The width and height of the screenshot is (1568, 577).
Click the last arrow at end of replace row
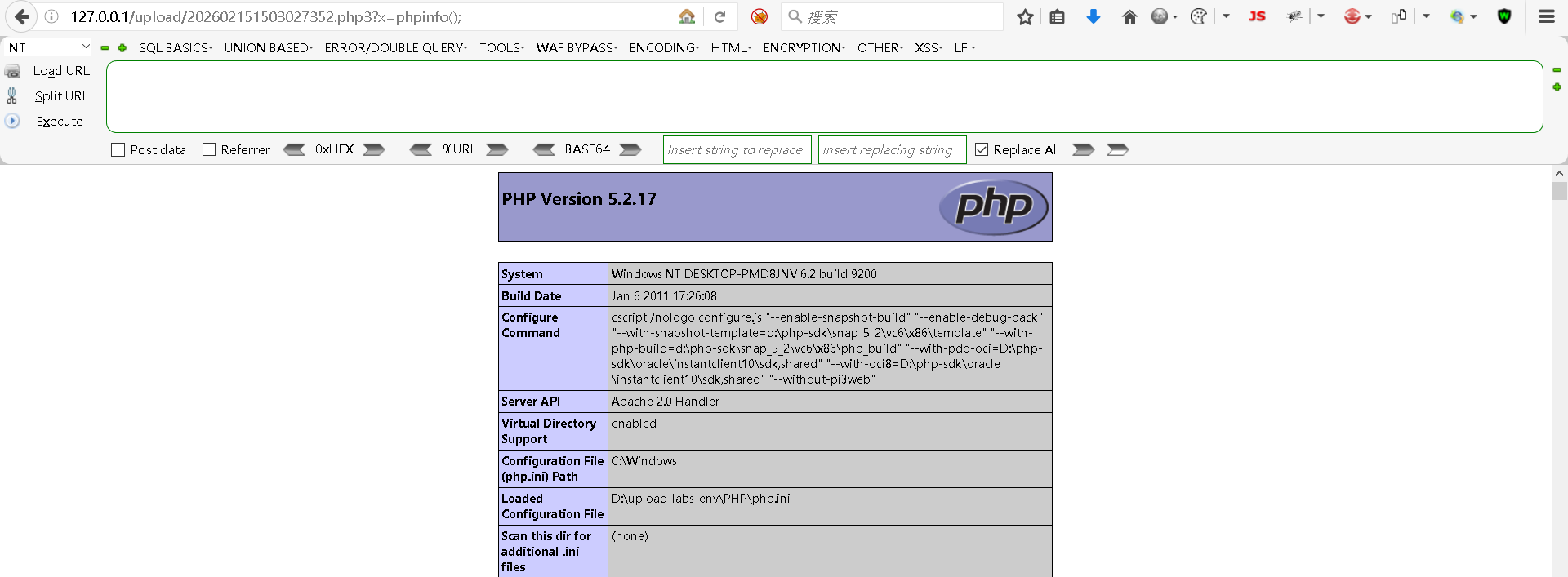1118,149
